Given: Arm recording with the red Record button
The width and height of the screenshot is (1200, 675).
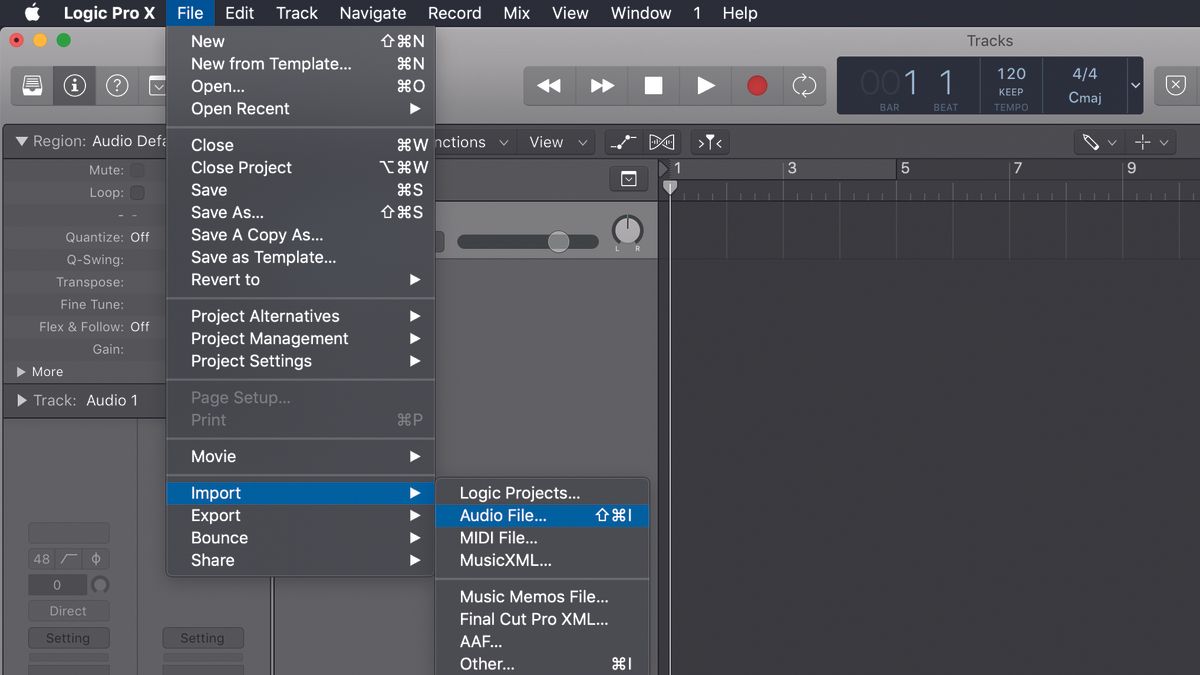Looking at the screenshot, I should click(x=758, y=86).
